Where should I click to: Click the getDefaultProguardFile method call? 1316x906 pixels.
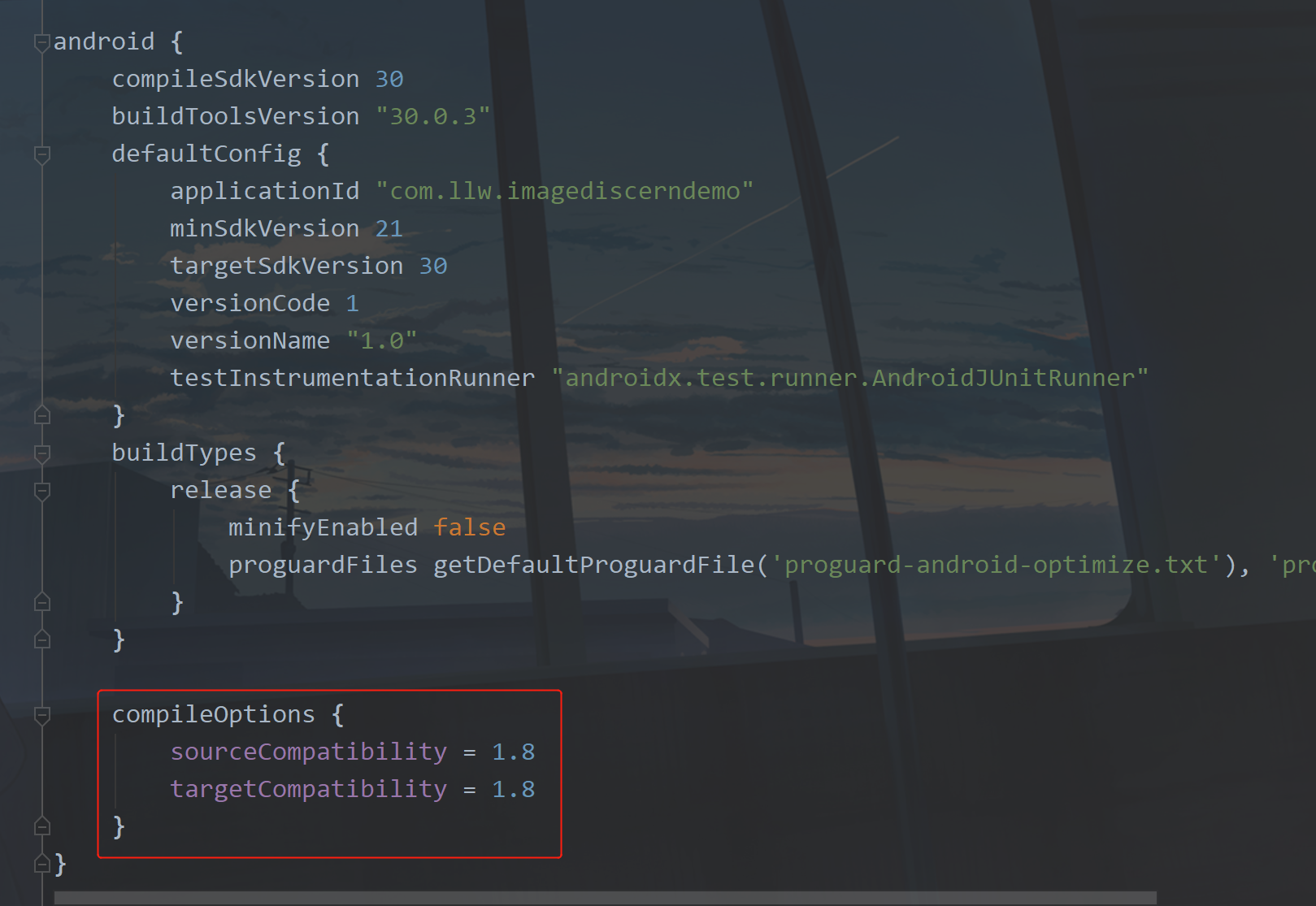[x=594, y=565]
